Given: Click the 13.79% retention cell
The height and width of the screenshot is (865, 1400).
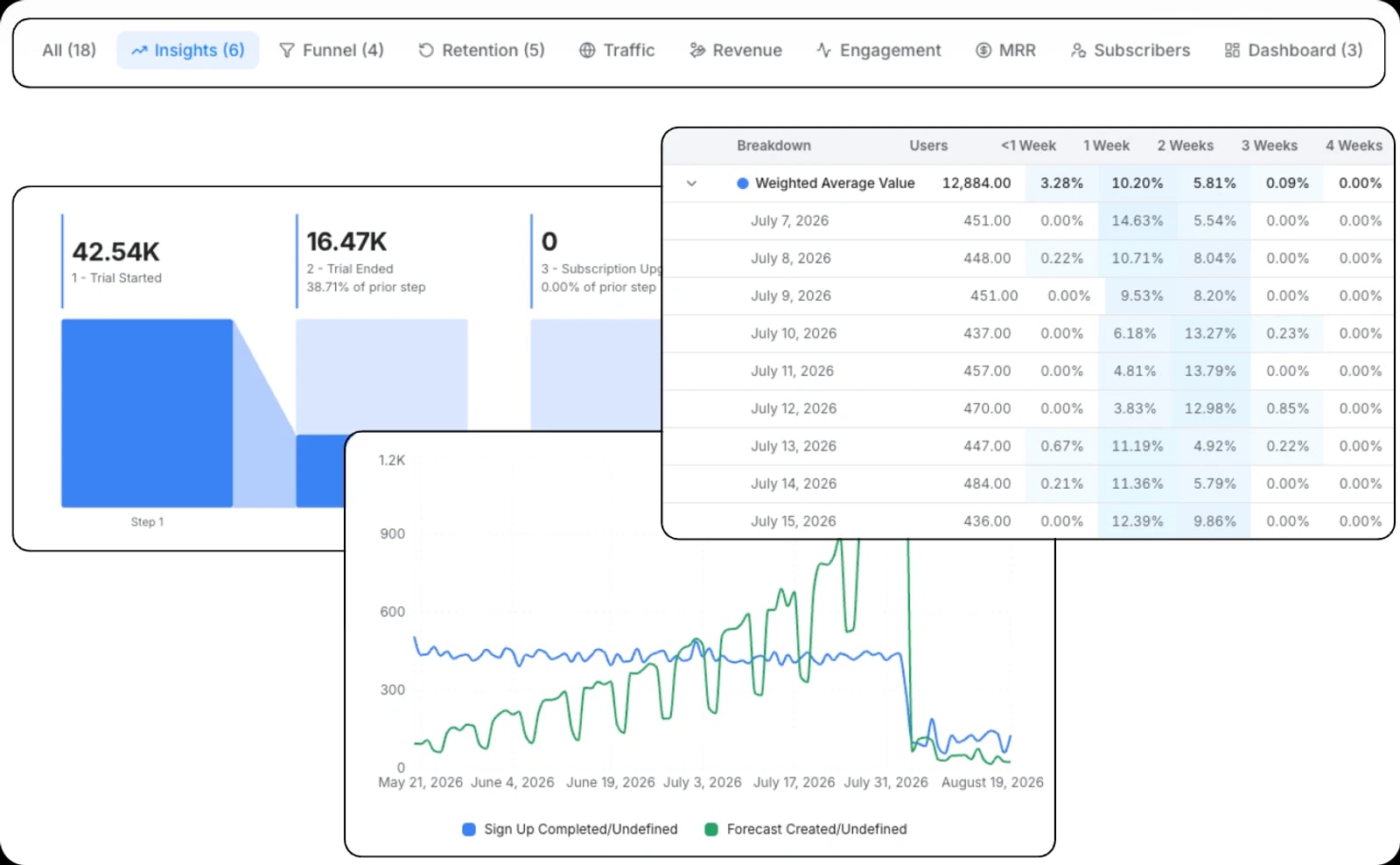Looking at the screenshot, I should 1210,372.
